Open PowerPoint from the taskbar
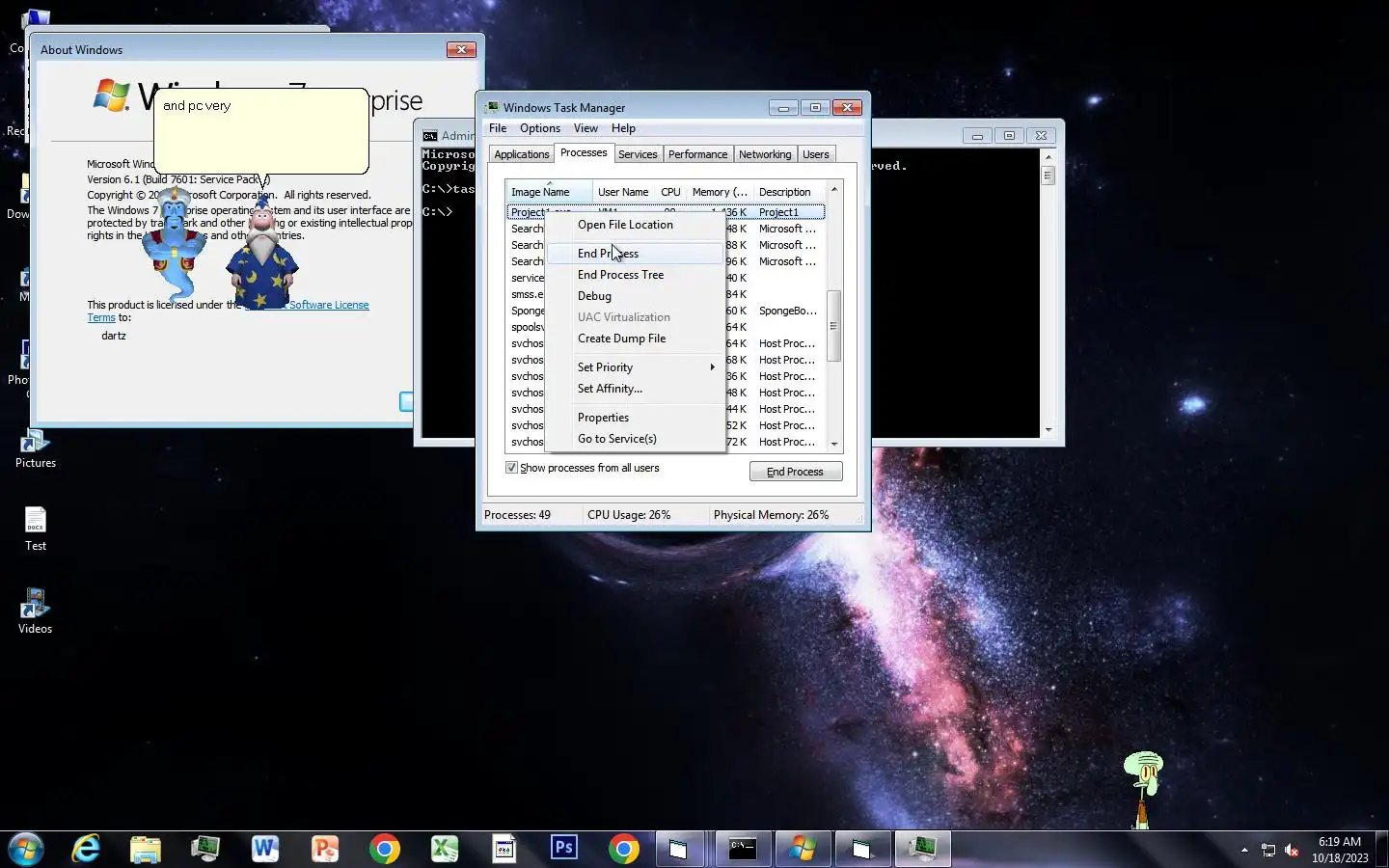The height and width of the screenshot is (868, 1389). pyautogui.click(x=325, y=849)
